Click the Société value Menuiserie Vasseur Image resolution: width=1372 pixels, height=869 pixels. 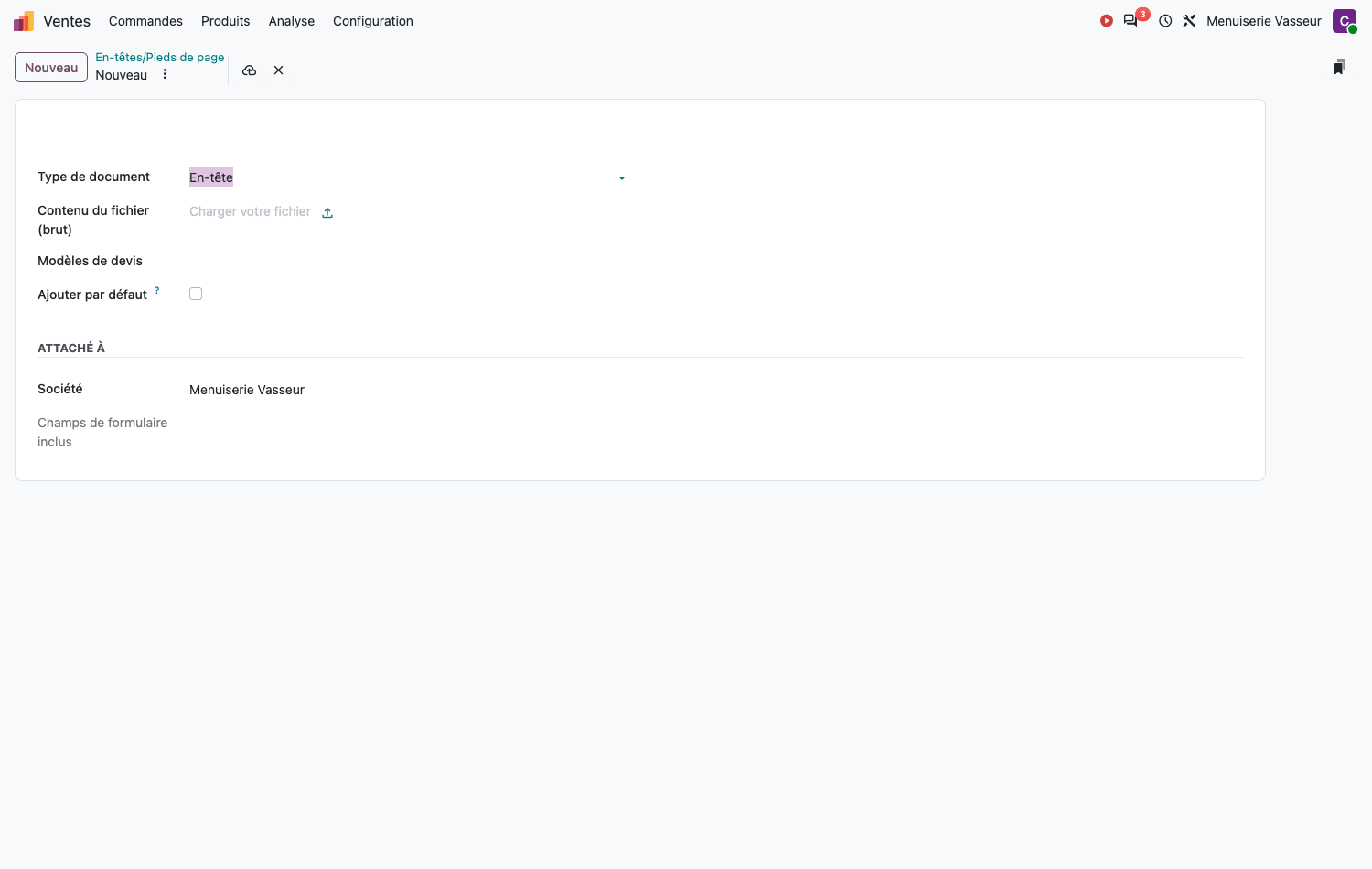pos(247,390)
